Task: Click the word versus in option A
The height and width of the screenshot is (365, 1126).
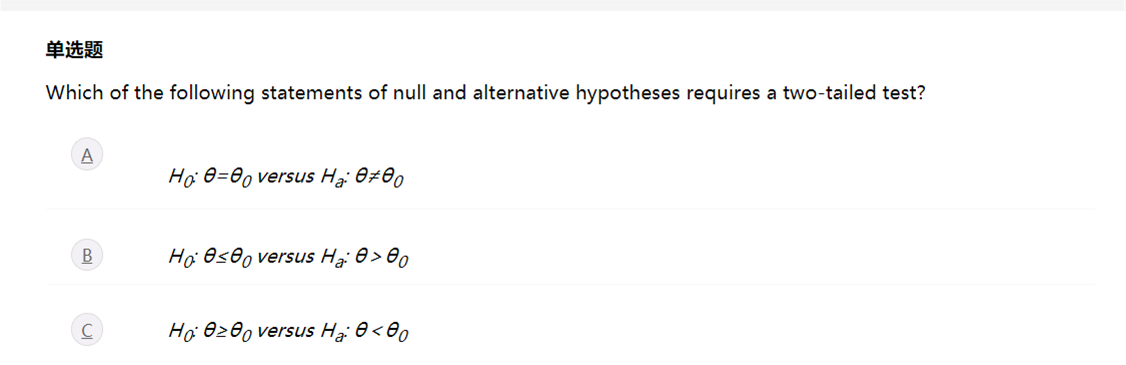Action: (285, 177)
